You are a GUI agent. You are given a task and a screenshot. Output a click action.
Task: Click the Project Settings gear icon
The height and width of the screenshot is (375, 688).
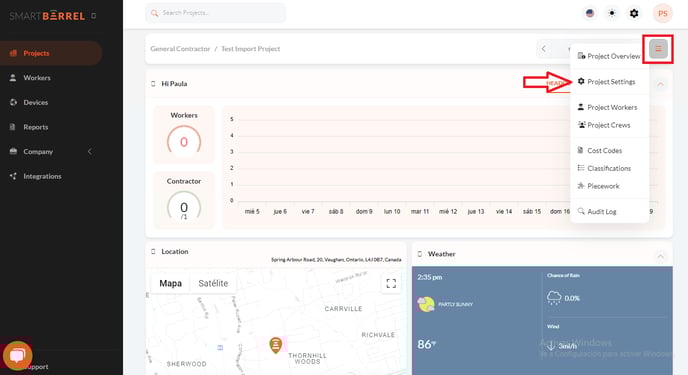581,81
